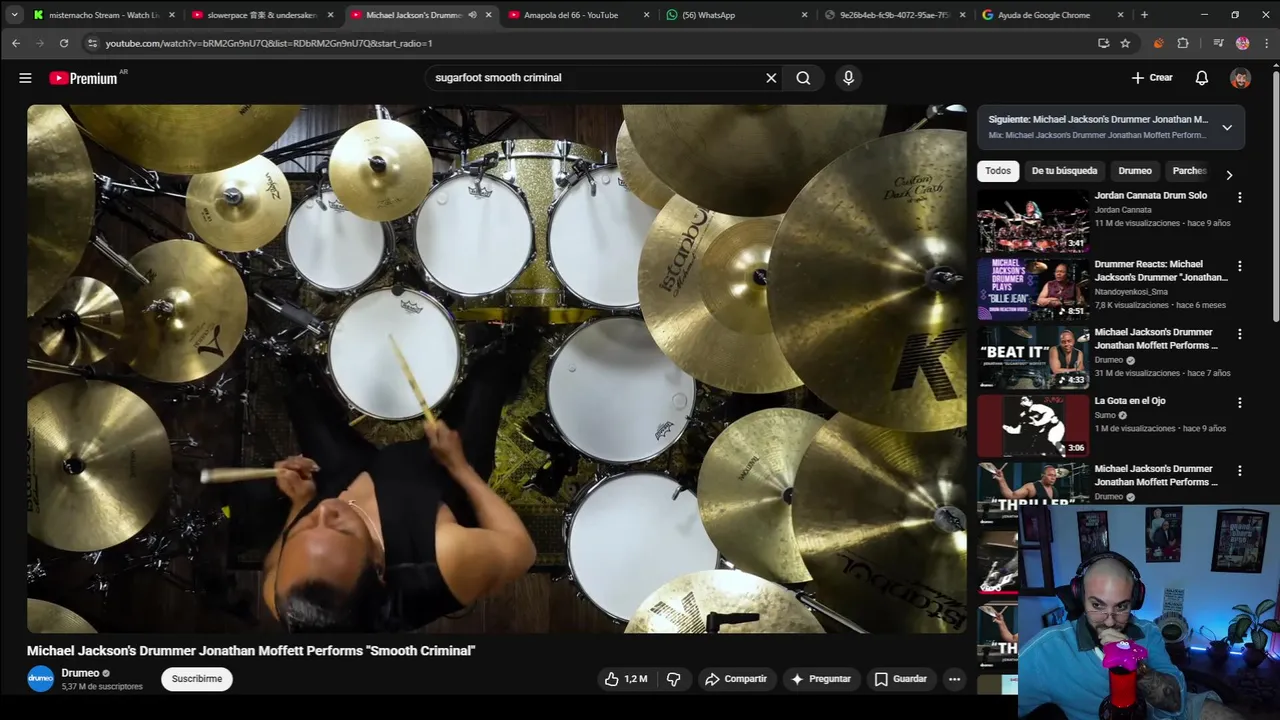Select the Drumeo filter chip
This screenshot has height=720, width=1280.
(x=1135, y=171)
